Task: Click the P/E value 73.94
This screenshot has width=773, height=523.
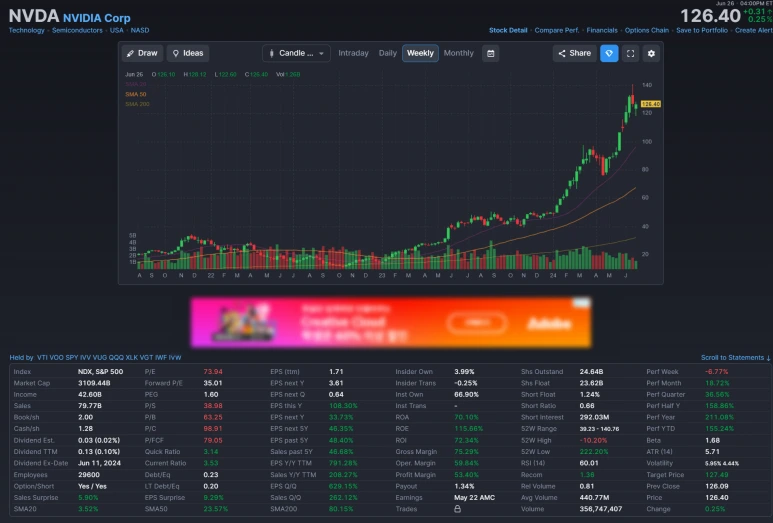Action: coord(213,372)
